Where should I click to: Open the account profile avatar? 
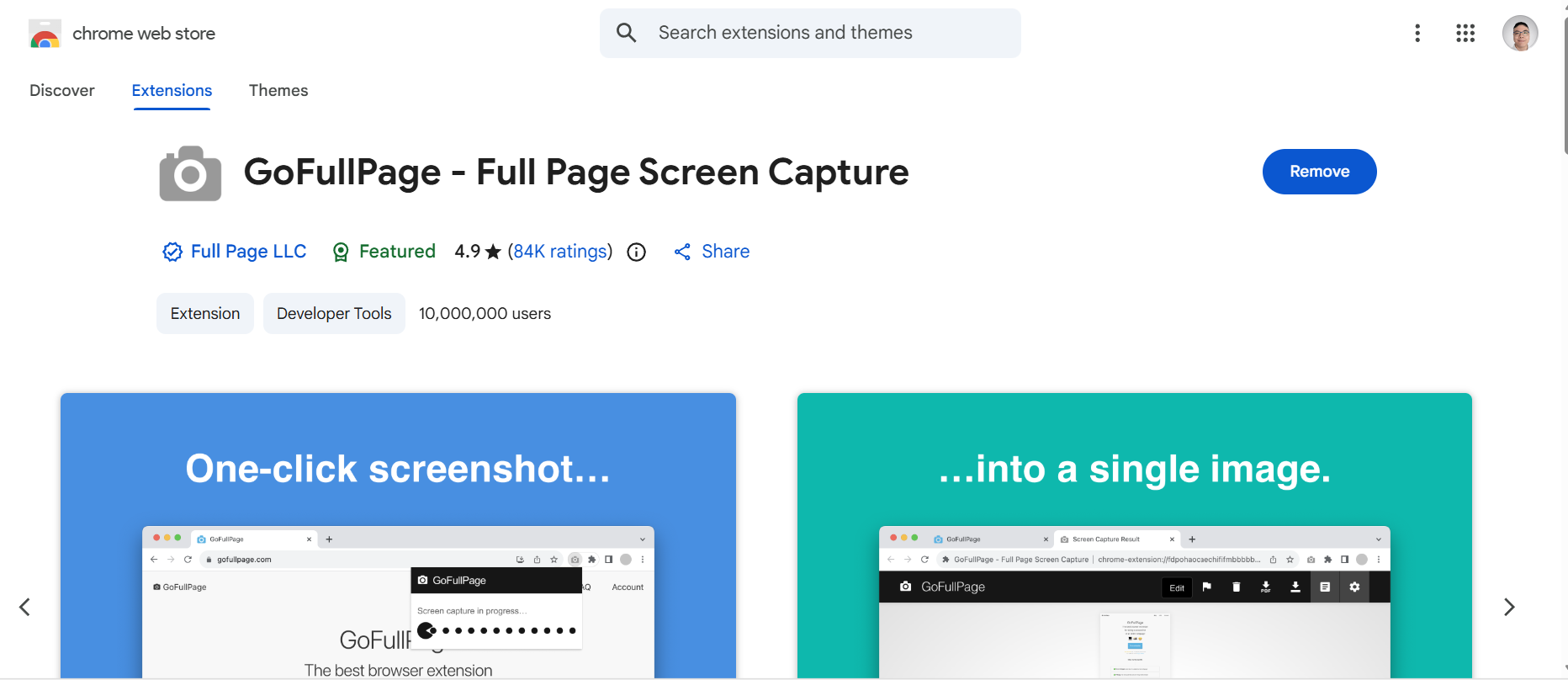pos(1520,34)
